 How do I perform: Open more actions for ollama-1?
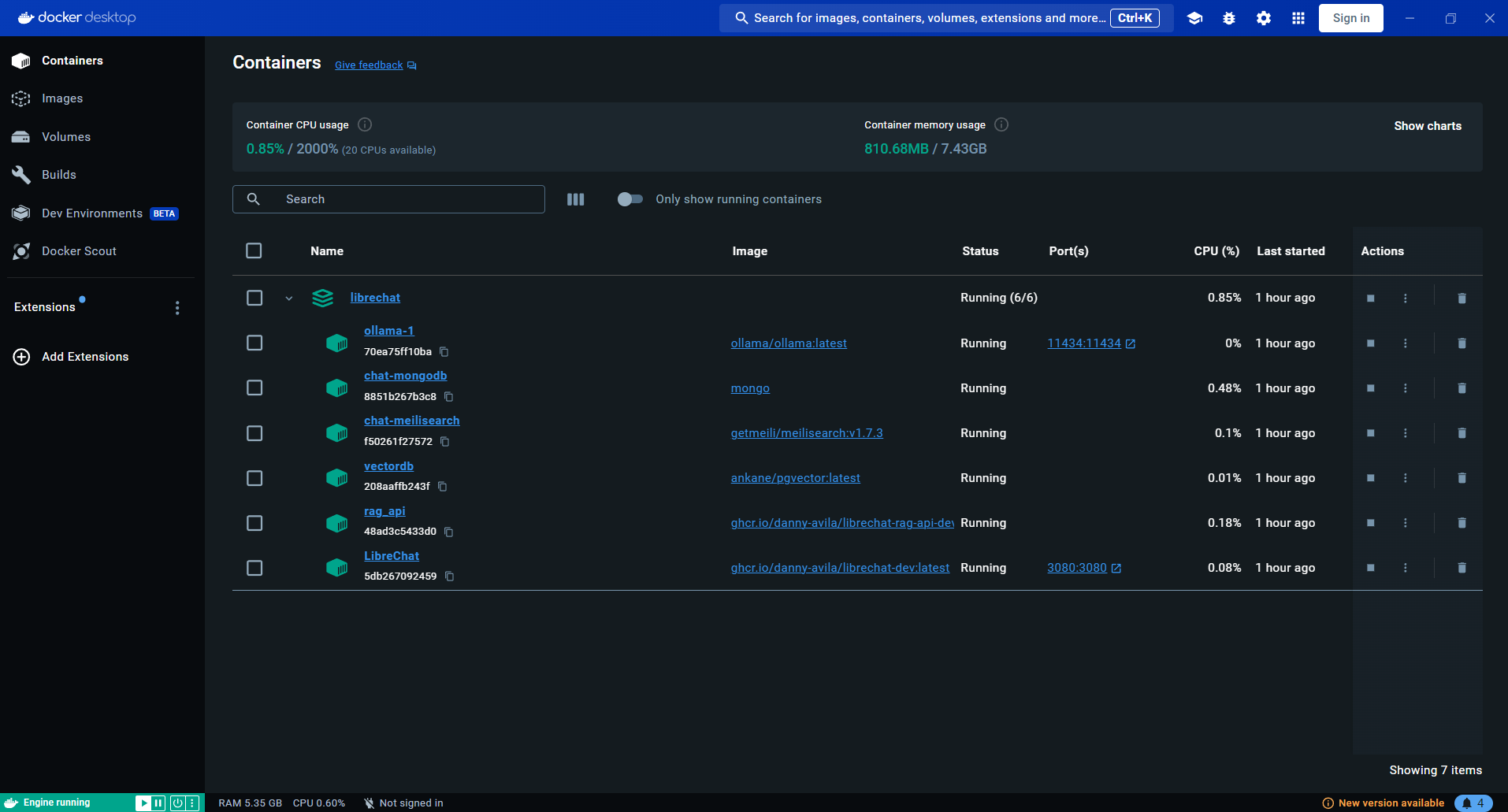tap(1406, 343)
